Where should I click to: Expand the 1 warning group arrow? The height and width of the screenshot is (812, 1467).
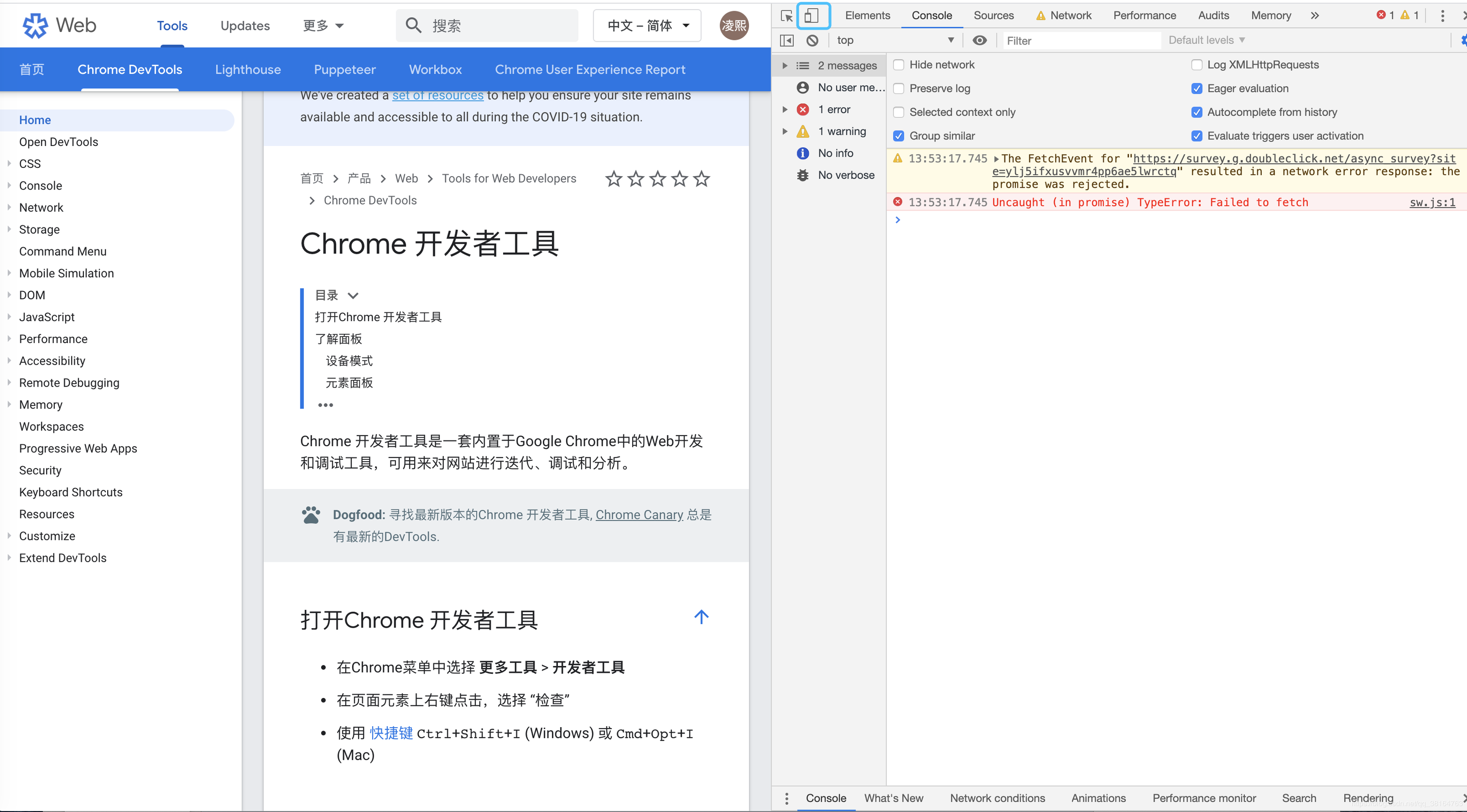[x=784, y=131]
